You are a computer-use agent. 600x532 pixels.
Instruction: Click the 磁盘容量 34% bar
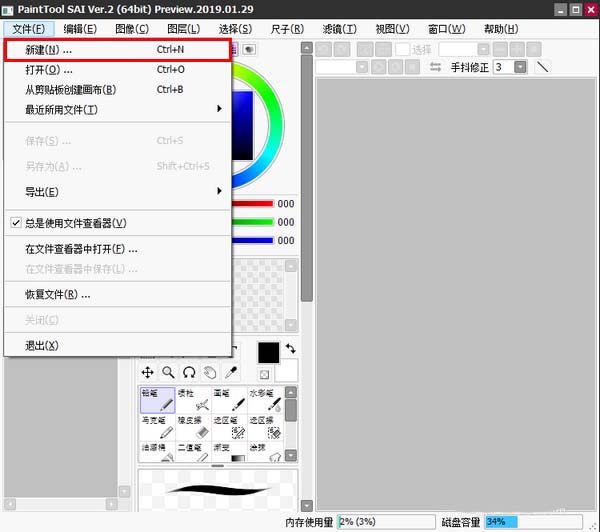point(534,522)
